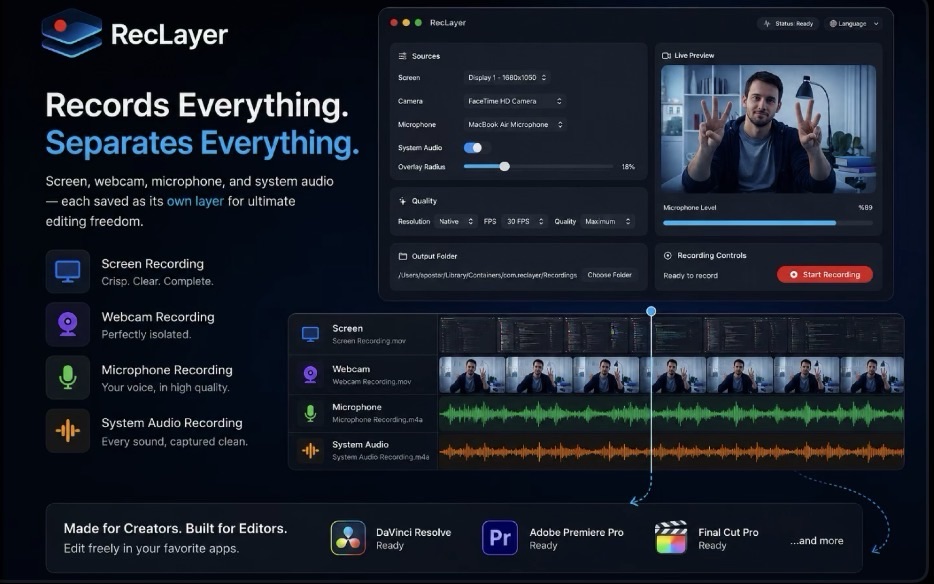
Task: Click the Final Cut Pro clapperboard icon
Action: pyautogui.click(x=671, y=538)
